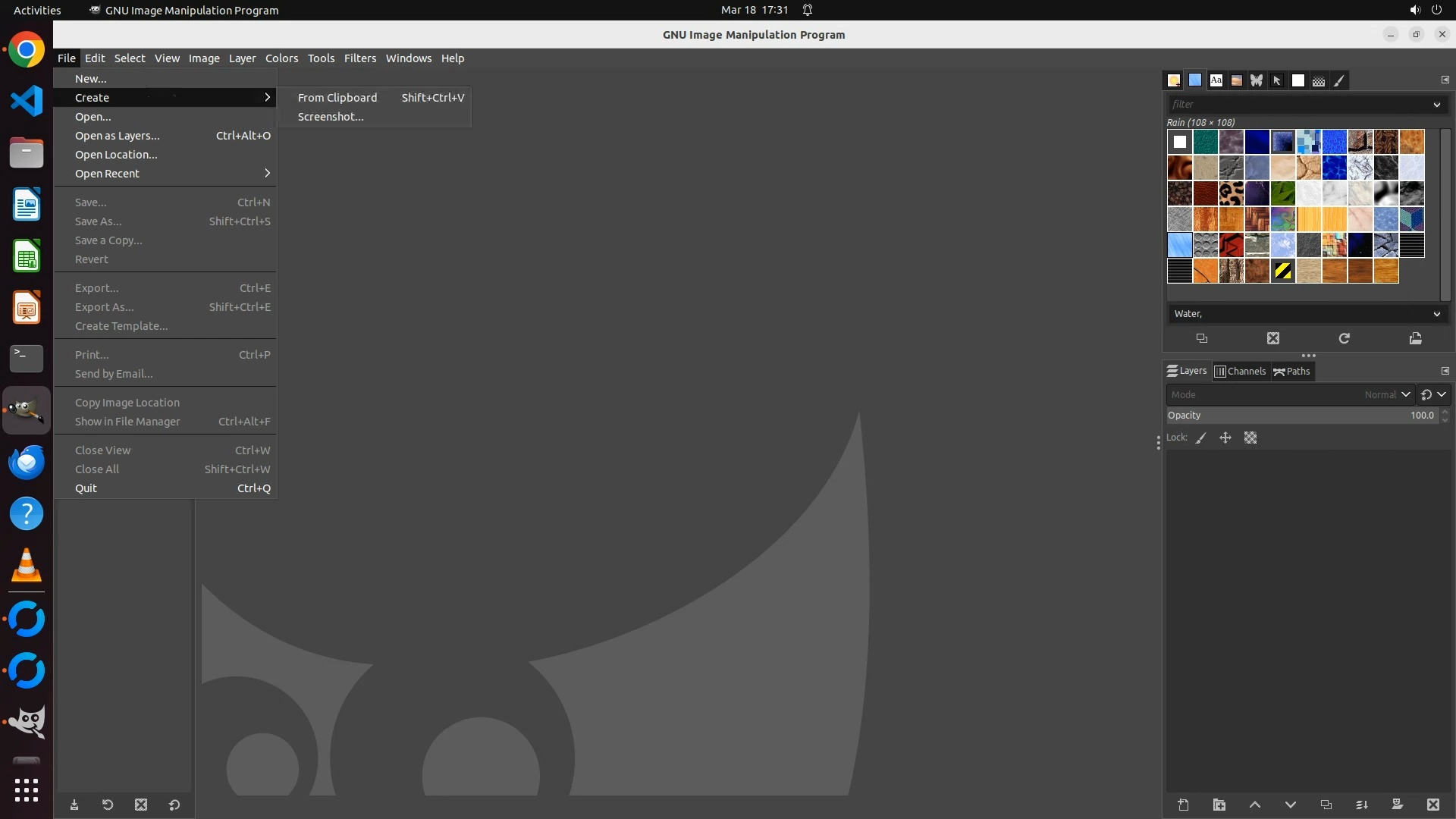Click the anchor layer icon at the bottom
1456x819 pixels.
point(1361,805)
